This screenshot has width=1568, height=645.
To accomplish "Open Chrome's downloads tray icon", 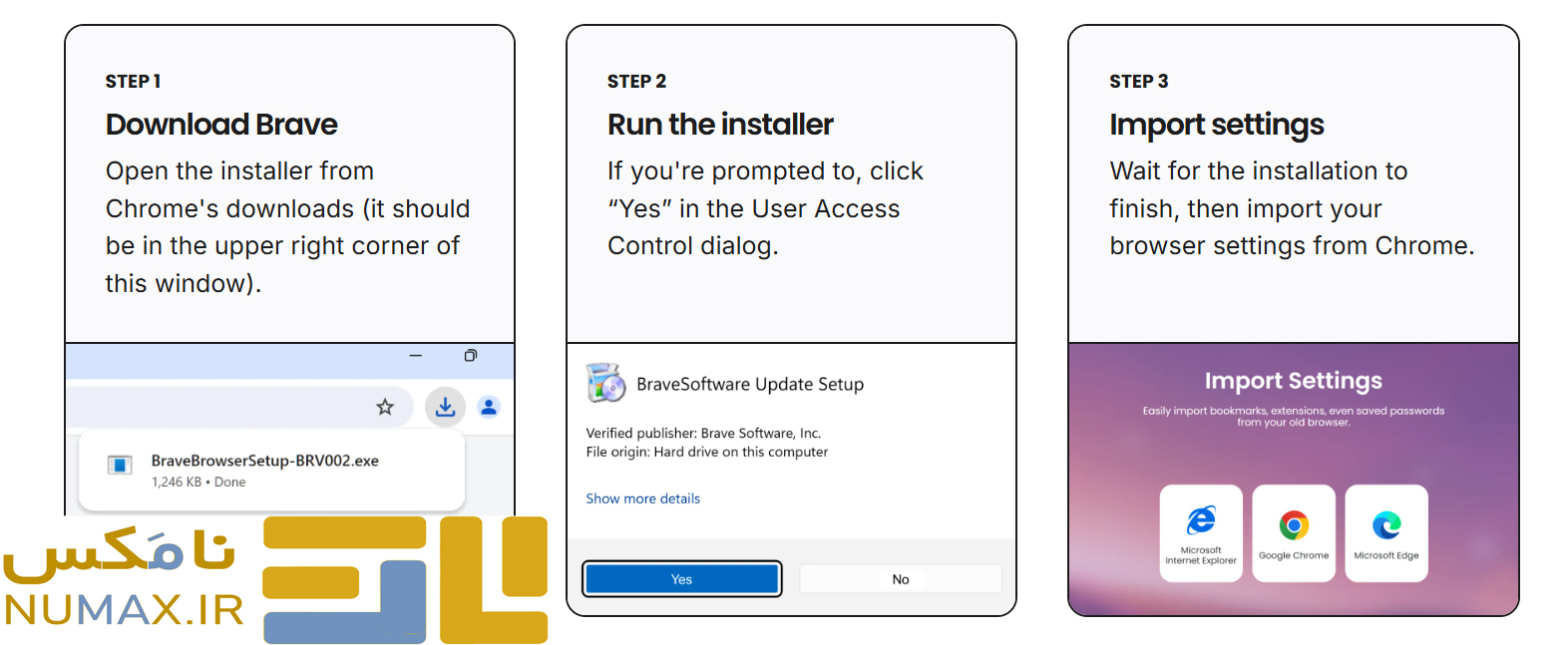I will click(x=445, y=407).
